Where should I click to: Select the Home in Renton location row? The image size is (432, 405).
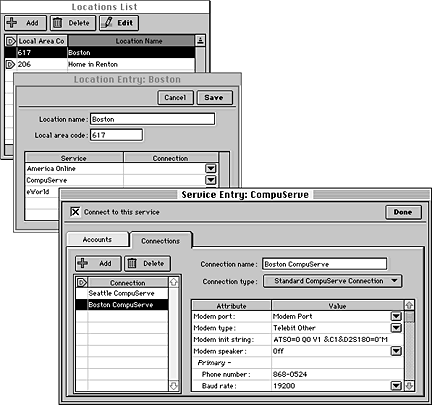(x=100, y=64)
